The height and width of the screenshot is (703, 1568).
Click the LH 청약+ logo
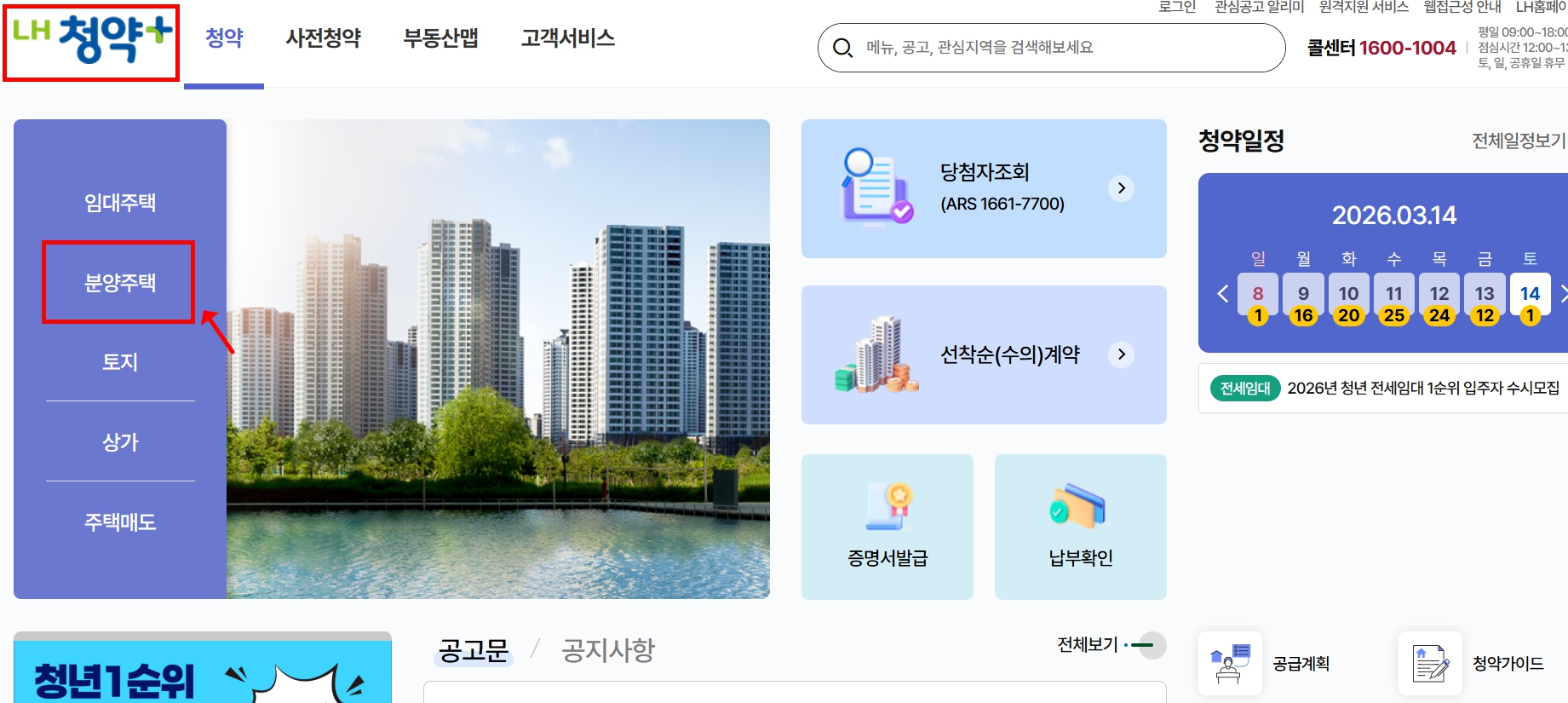click(92, 39)
